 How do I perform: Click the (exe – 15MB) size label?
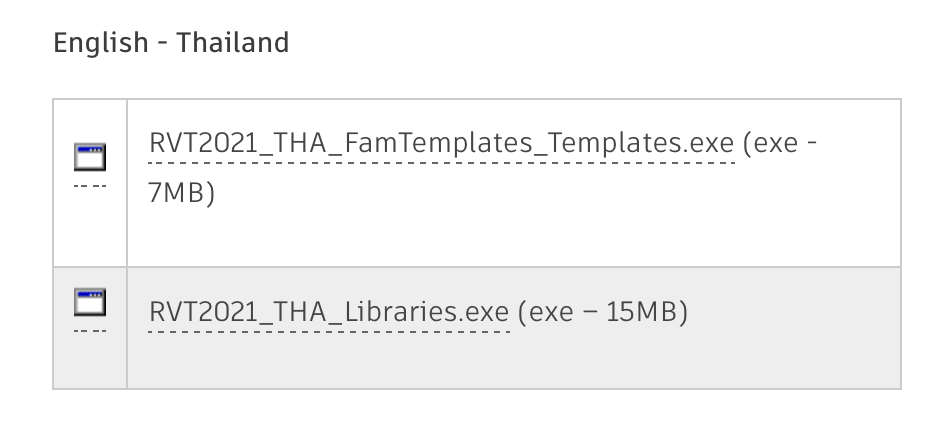point(604,313)
